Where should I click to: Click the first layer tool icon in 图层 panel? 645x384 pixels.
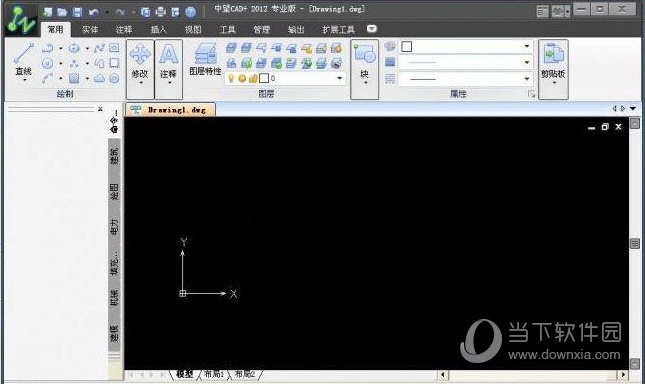tap(231, 48)
